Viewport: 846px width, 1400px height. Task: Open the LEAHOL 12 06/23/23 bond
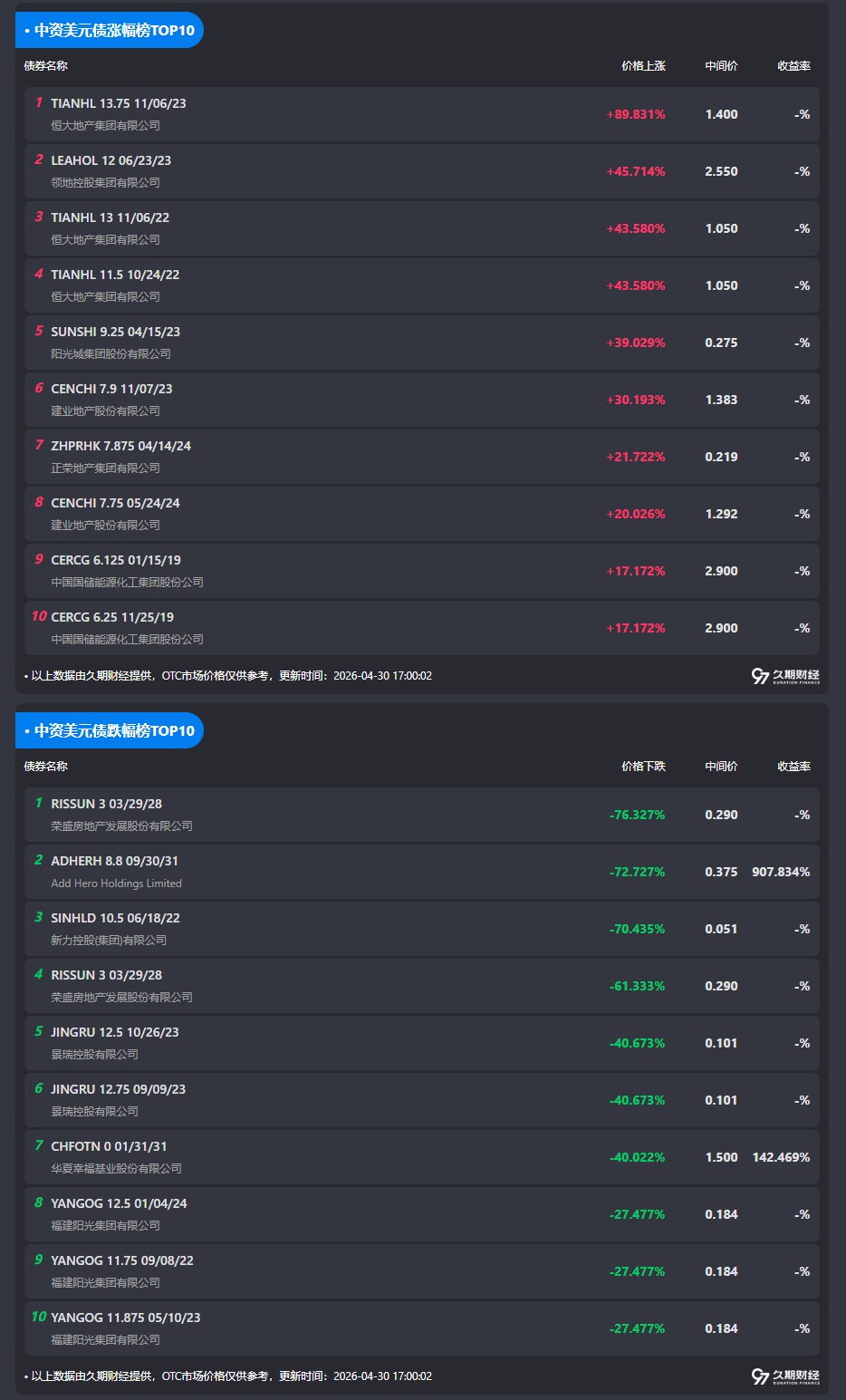(111, 161)
